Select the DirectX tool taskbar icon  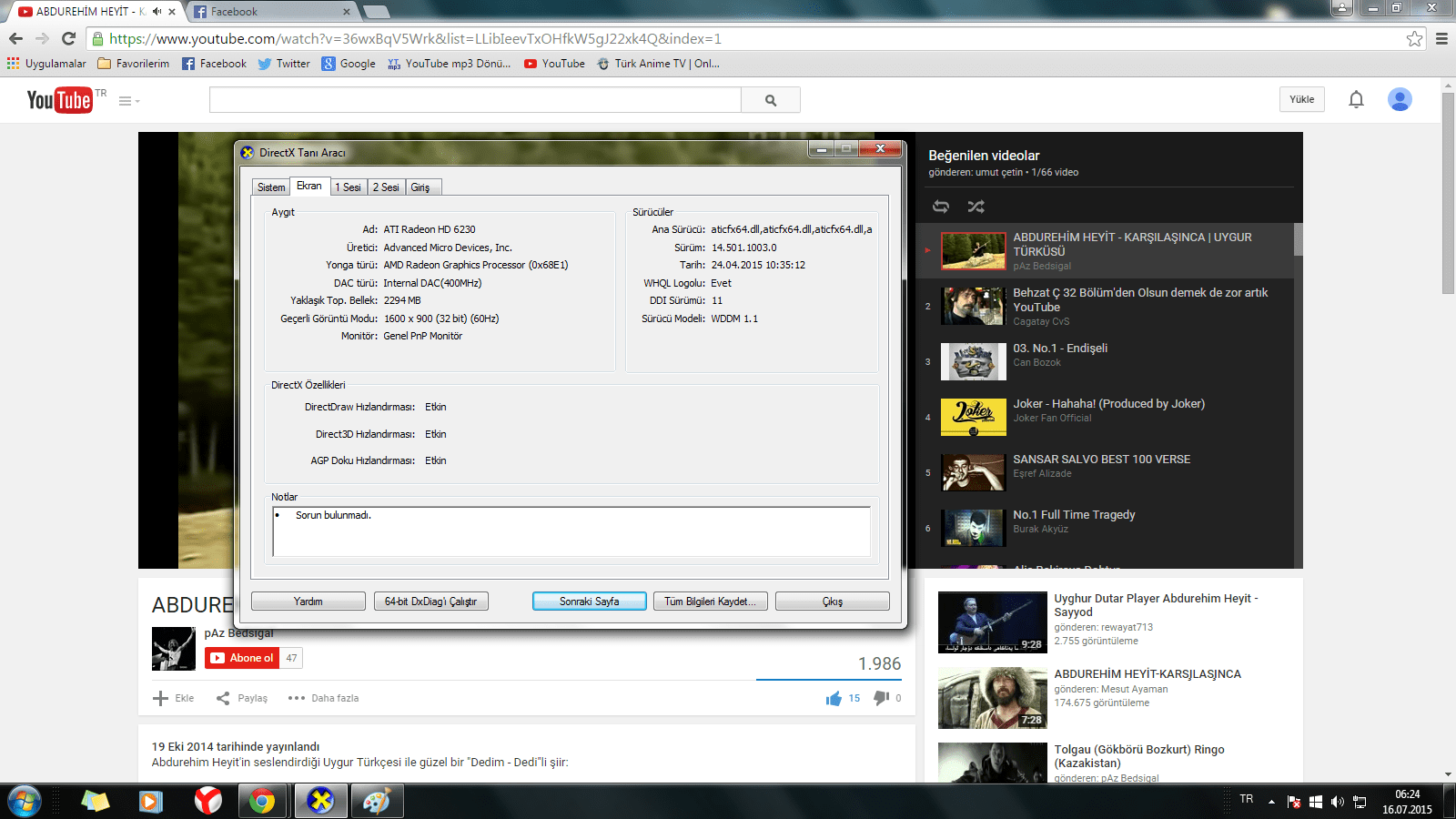coord(319,801)
